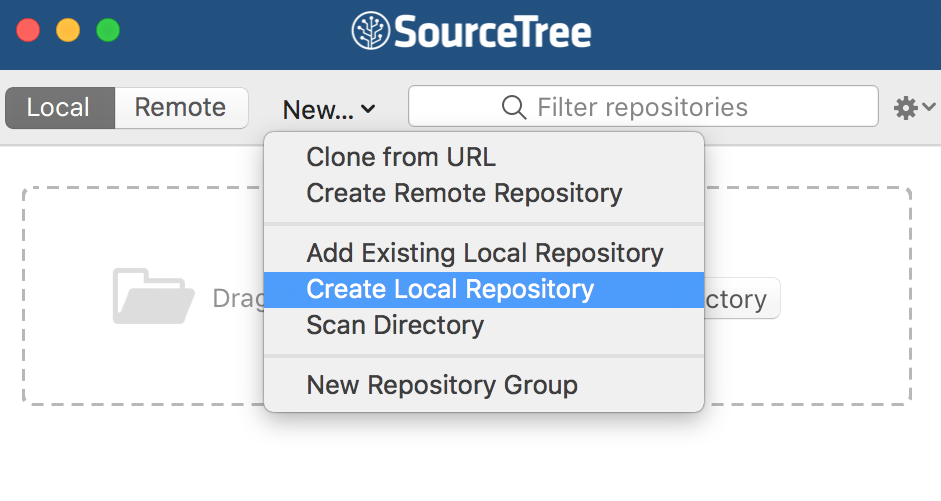Select the highlighted Create Local Repository

pos(450,289)
